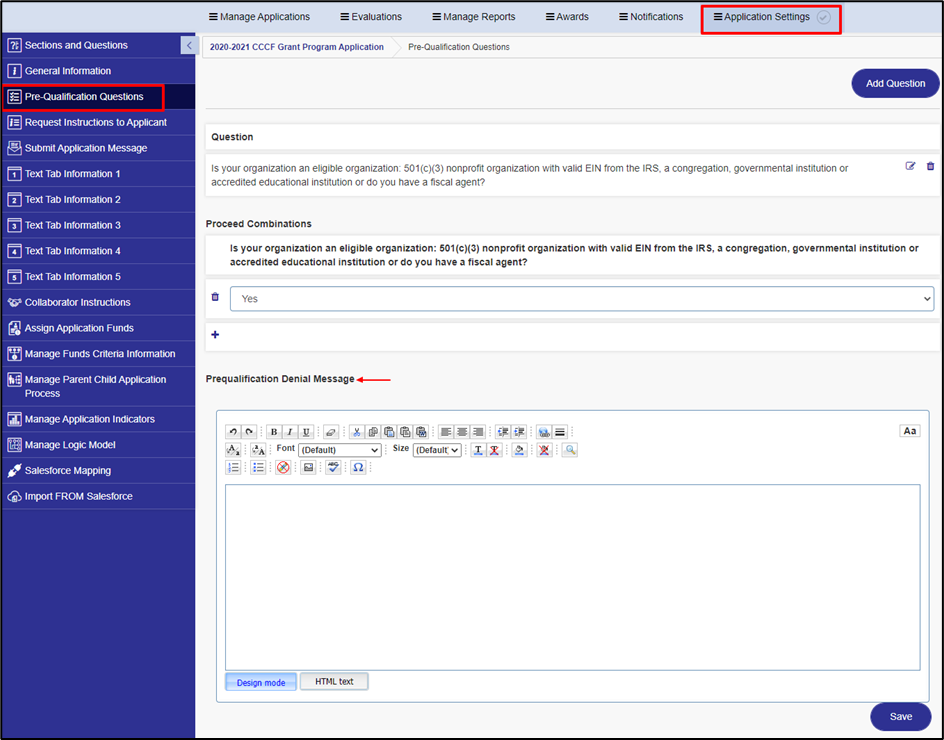
Task: Collapse the left sidebar with chevron
Action: (188, 45)
